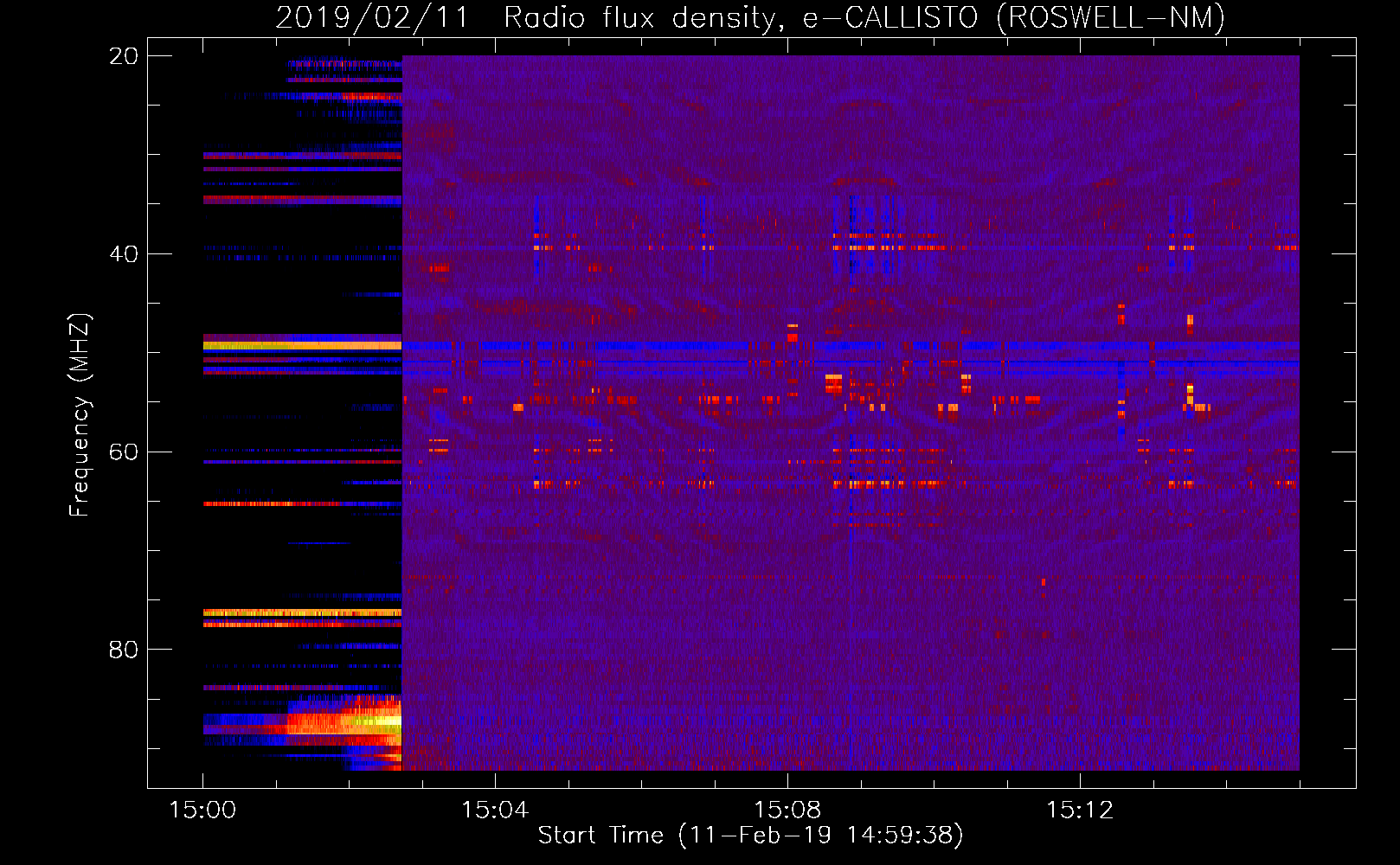Click the '40' frequency tick label
The width and height of the screenshot is (1400, 865).
(123, 254)
